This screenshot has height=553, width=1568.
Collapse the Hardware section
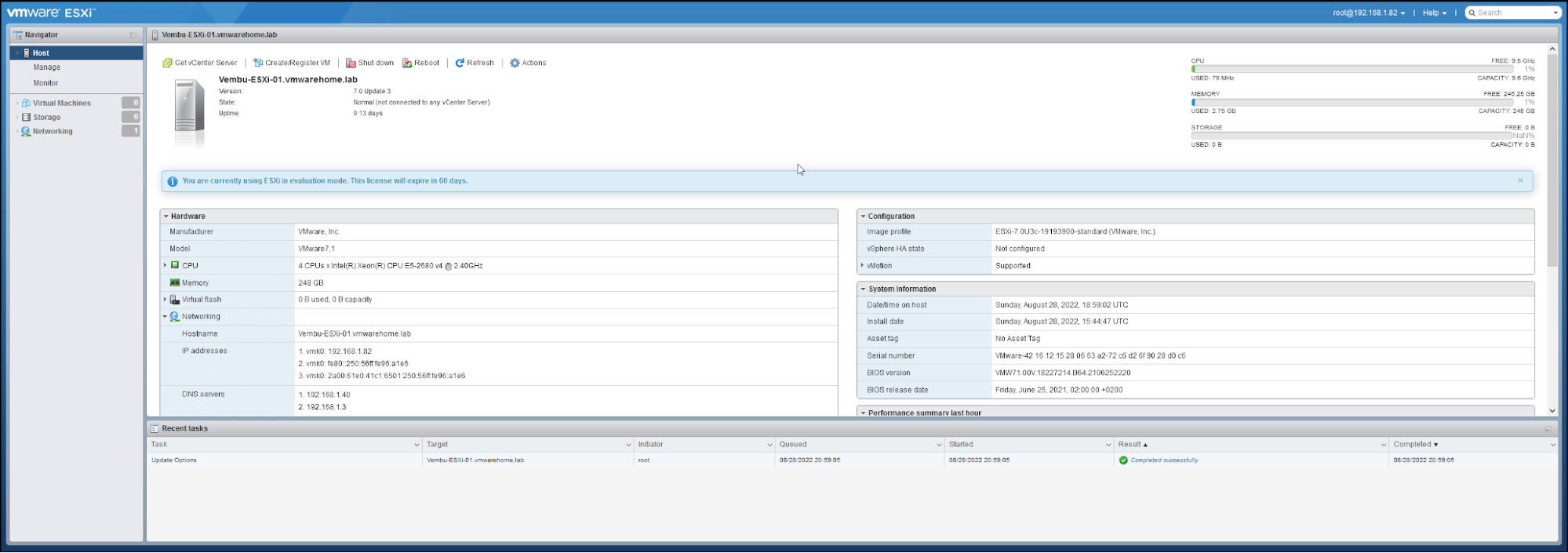[166, 216]
